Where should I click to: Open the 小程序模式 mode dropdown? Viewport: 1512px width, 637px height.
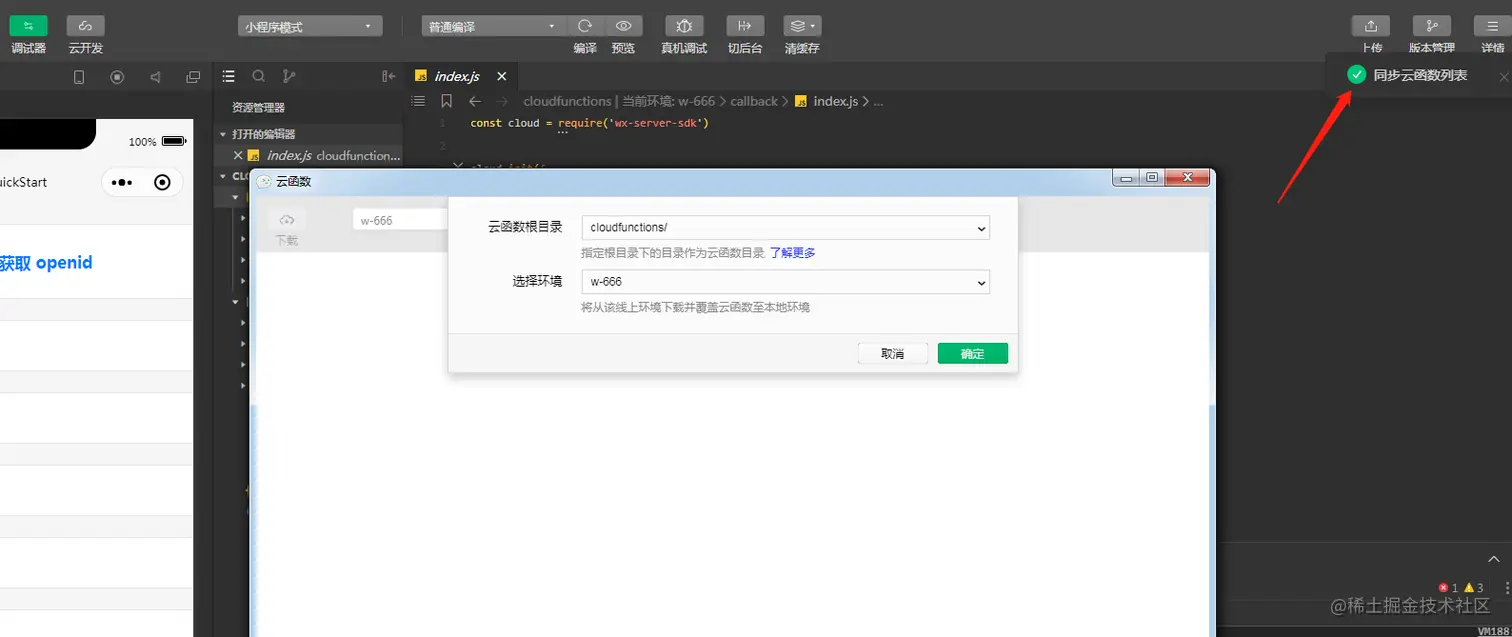310,27
